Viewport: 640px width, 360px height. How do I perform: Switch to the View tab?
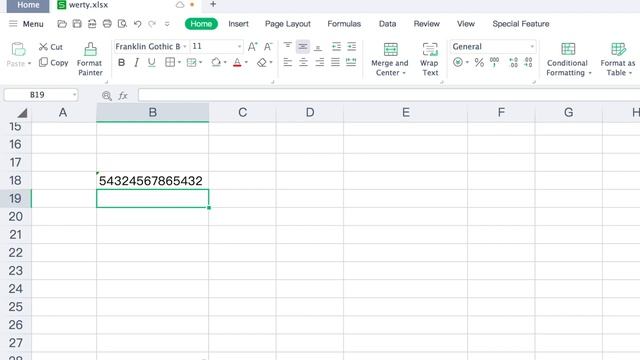click(466, 24)
